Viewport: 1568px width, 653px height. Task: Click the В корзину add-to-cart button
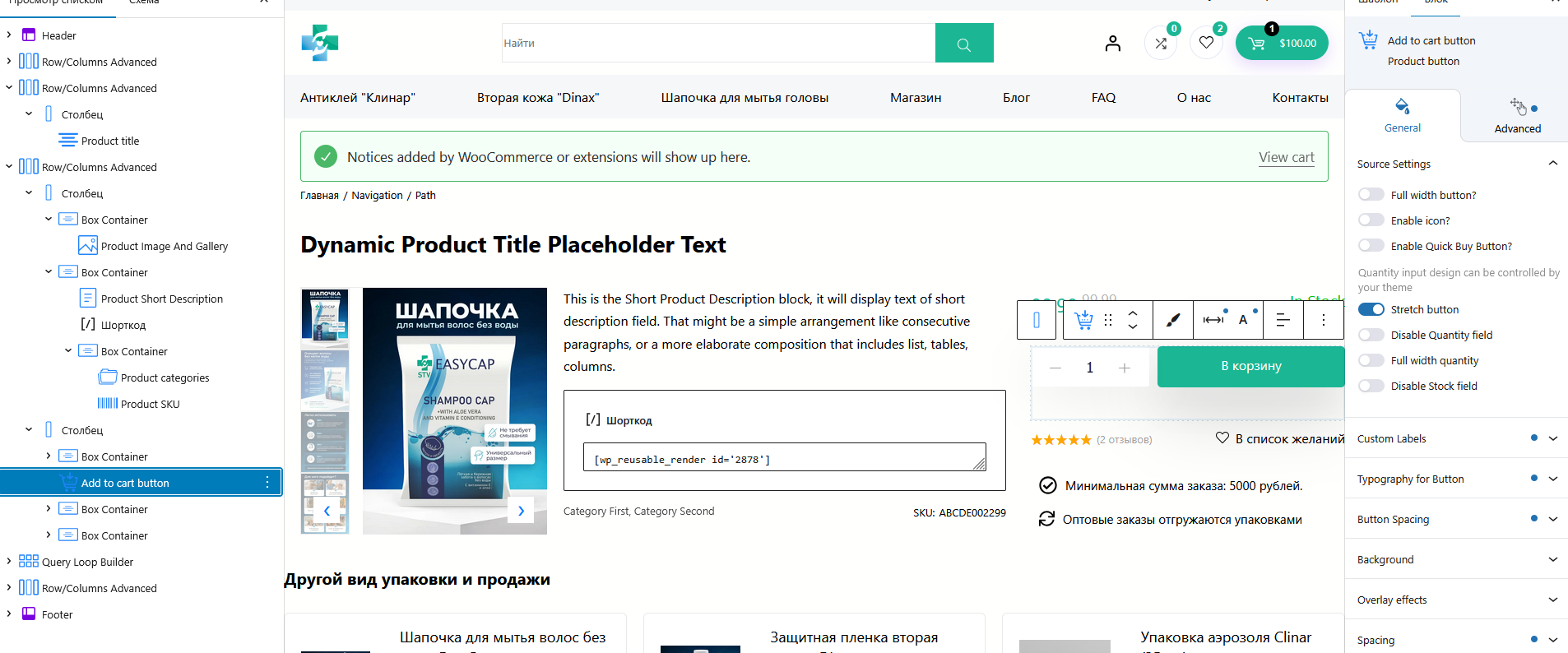coord(1251,366)
